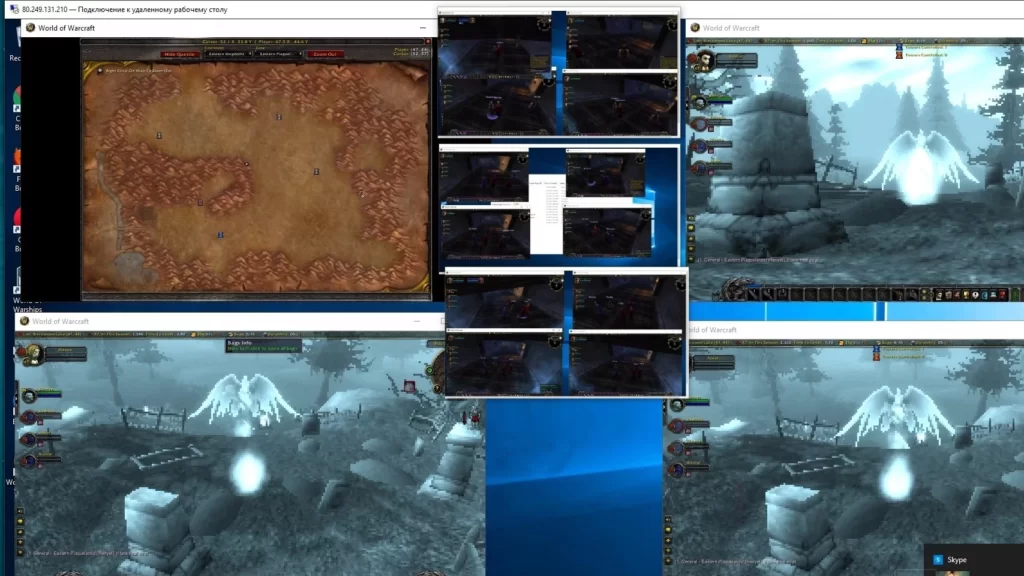Click the bottom chat scroll icon in bottom-left window
1024x576 pixels.
pos(20,552)
